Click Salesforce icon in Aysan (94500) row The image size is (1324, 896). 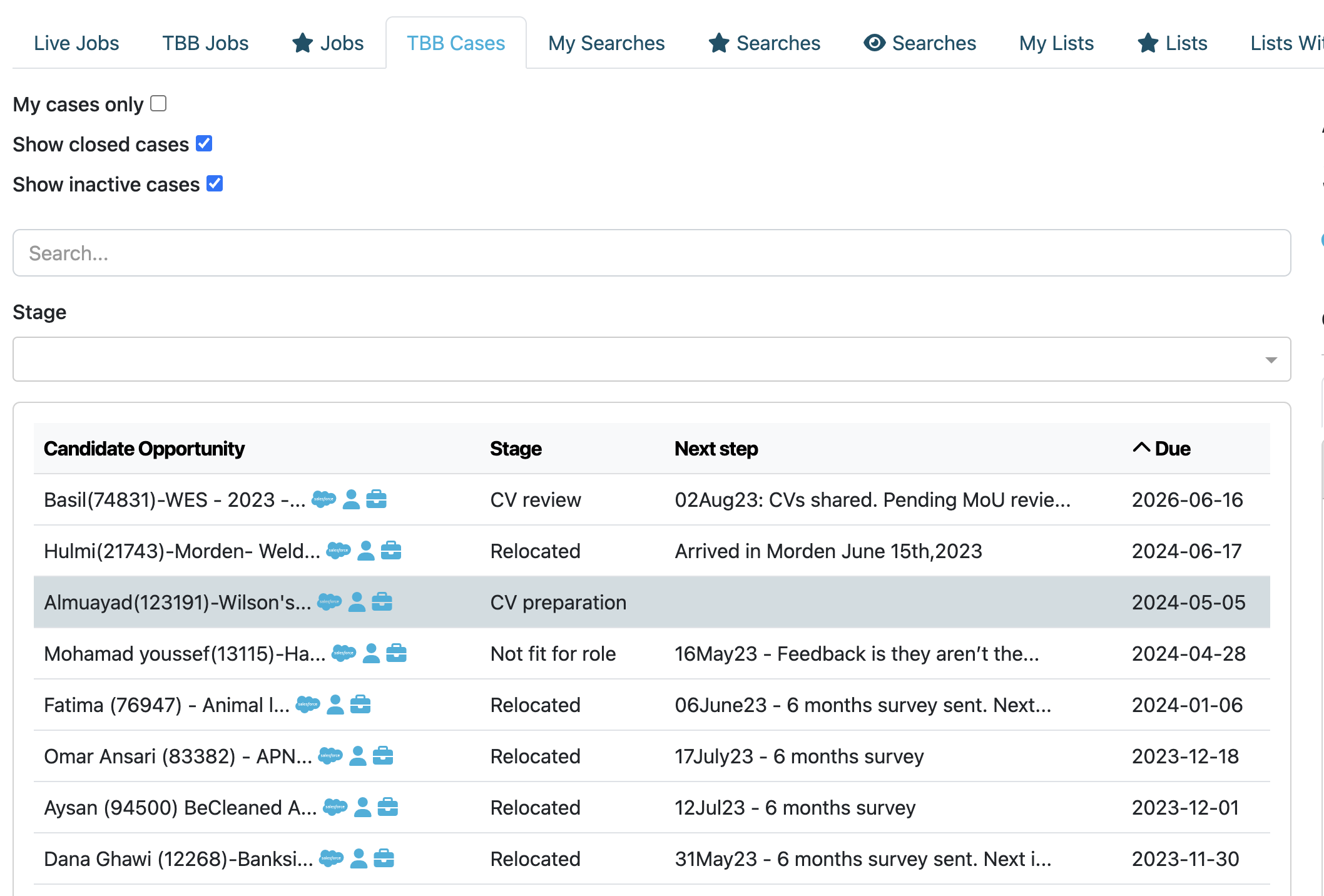[335, 807]
